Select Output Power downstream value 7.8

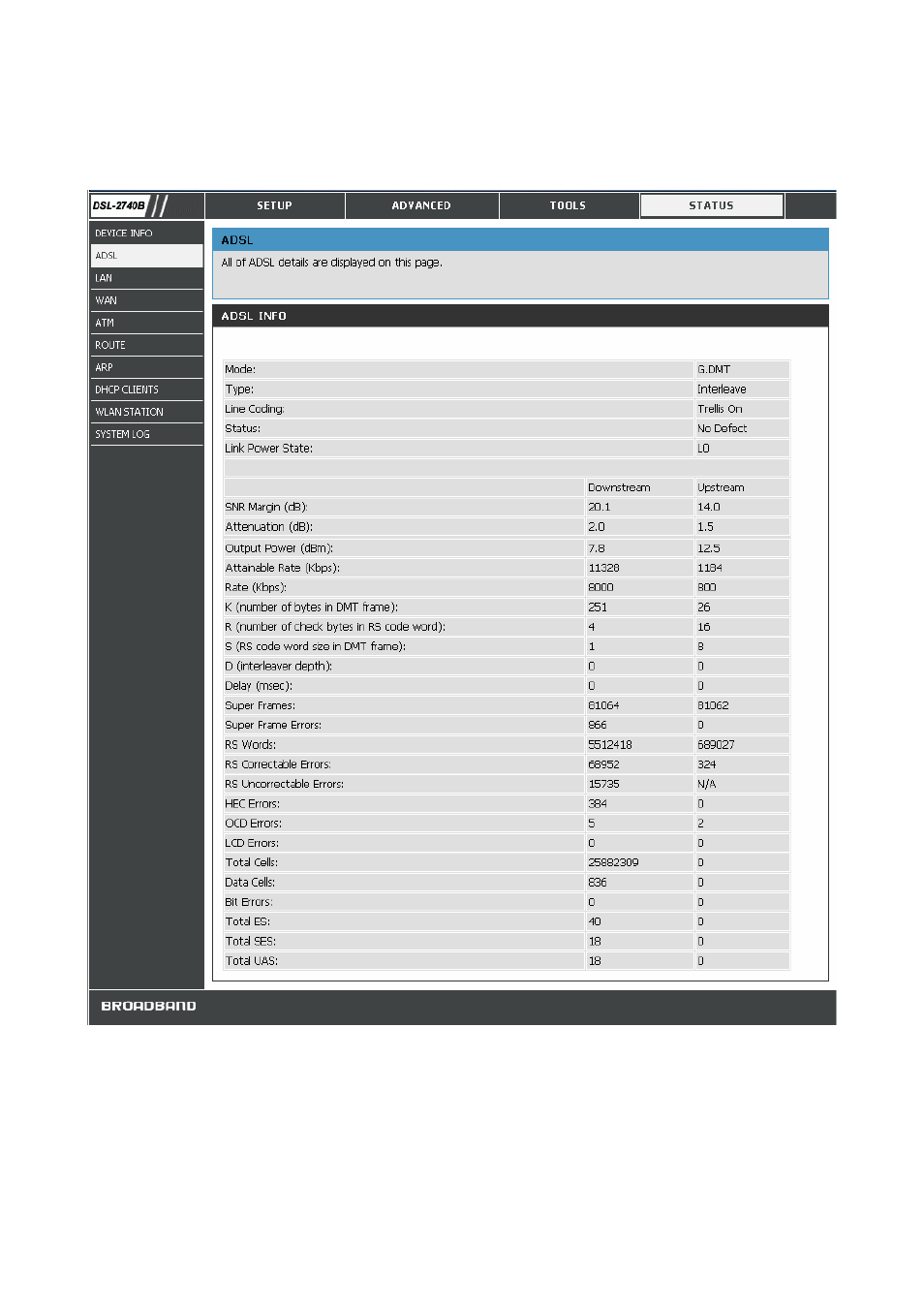(x=596, y=548)
